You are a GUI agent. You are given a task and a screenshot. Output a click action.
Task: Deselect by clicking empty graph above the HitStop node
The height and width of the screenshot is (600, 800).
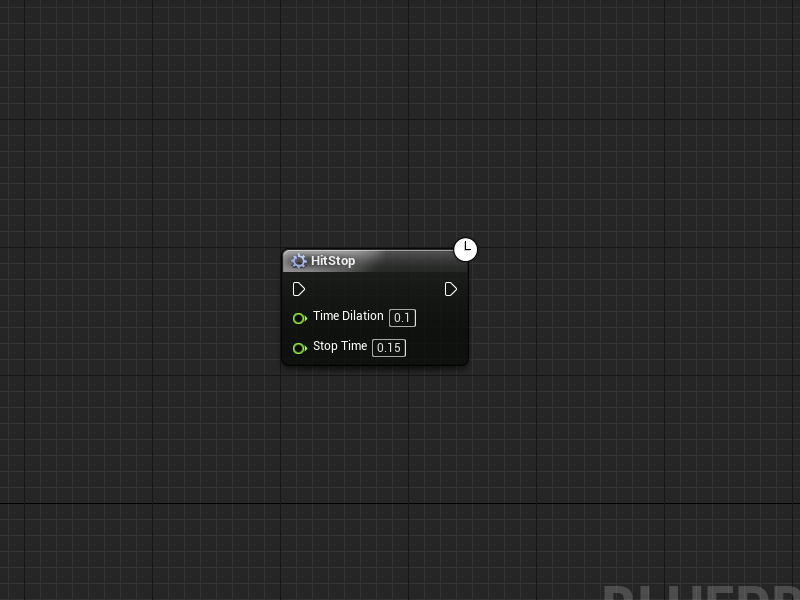click(x=375, y=153)
